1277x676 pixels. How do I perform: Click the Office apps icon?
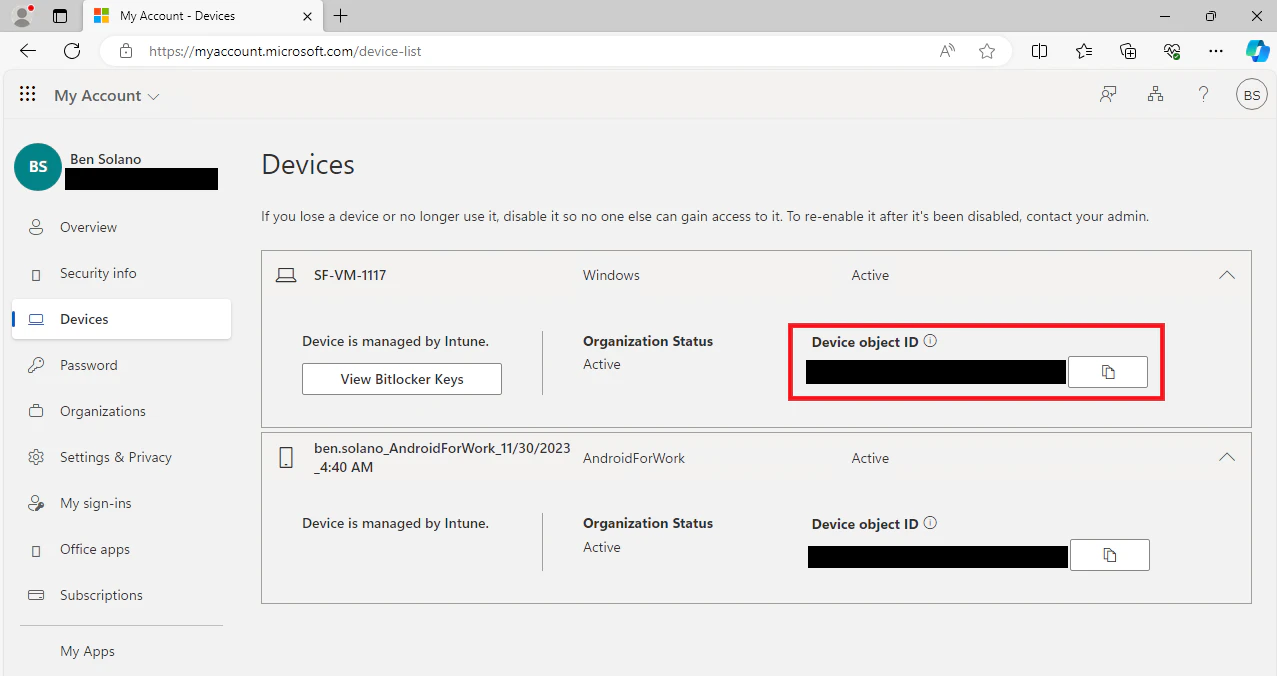coord(36,550)
